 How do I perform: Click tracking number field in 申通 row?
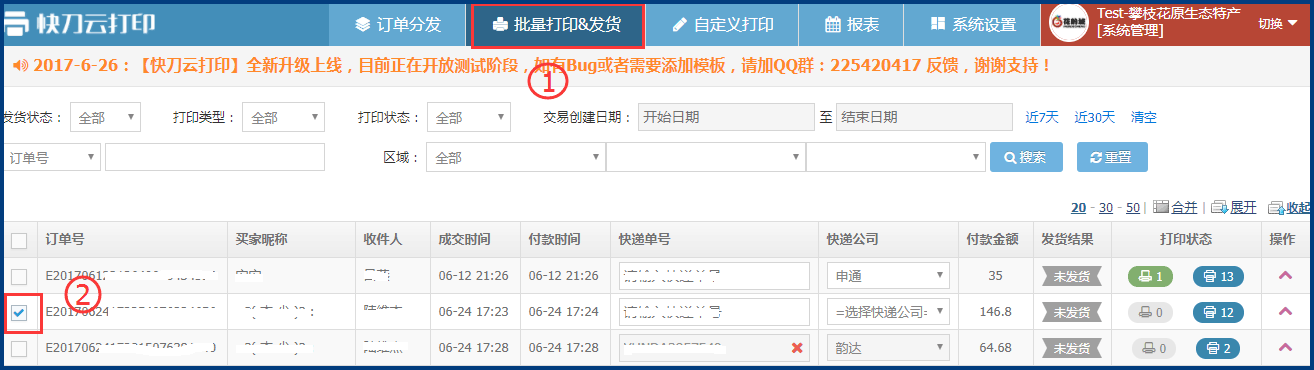[714, 276]
